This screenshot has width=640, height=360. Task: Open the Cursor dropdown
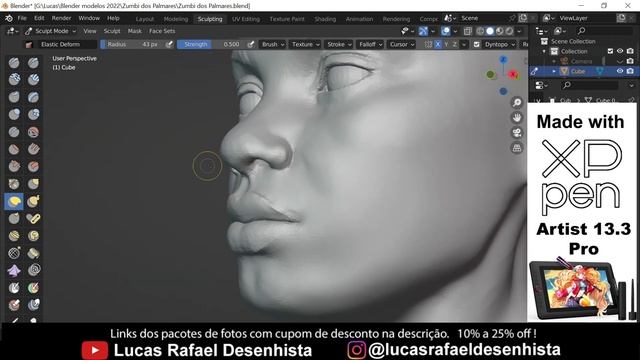[x=402, y=44]
